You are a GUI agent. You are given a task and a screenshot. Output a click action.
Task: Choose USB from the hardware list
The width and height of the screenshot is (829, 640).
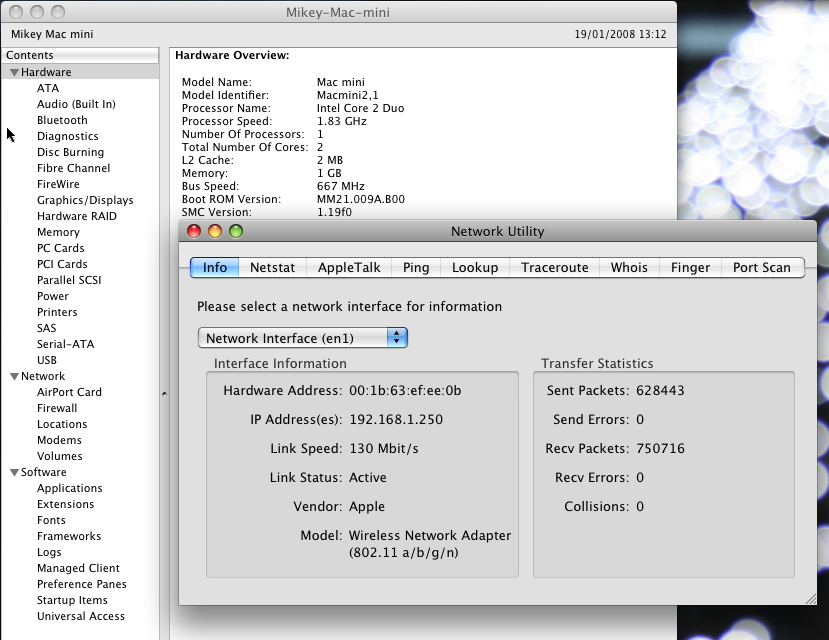click(47, 360)
